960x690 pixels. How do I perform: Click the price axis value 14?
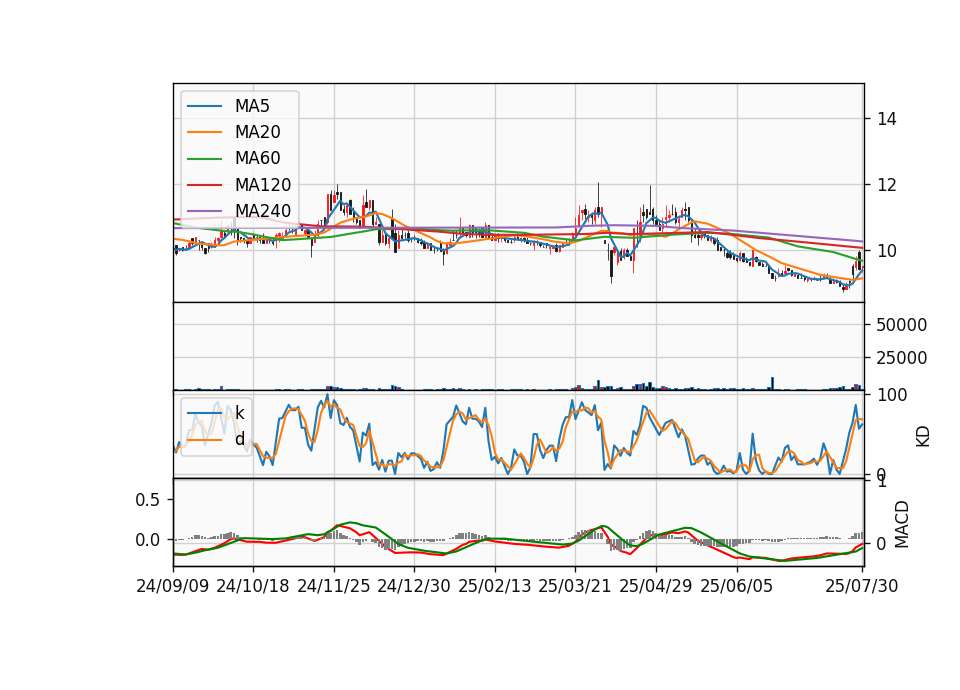(887, 119)
